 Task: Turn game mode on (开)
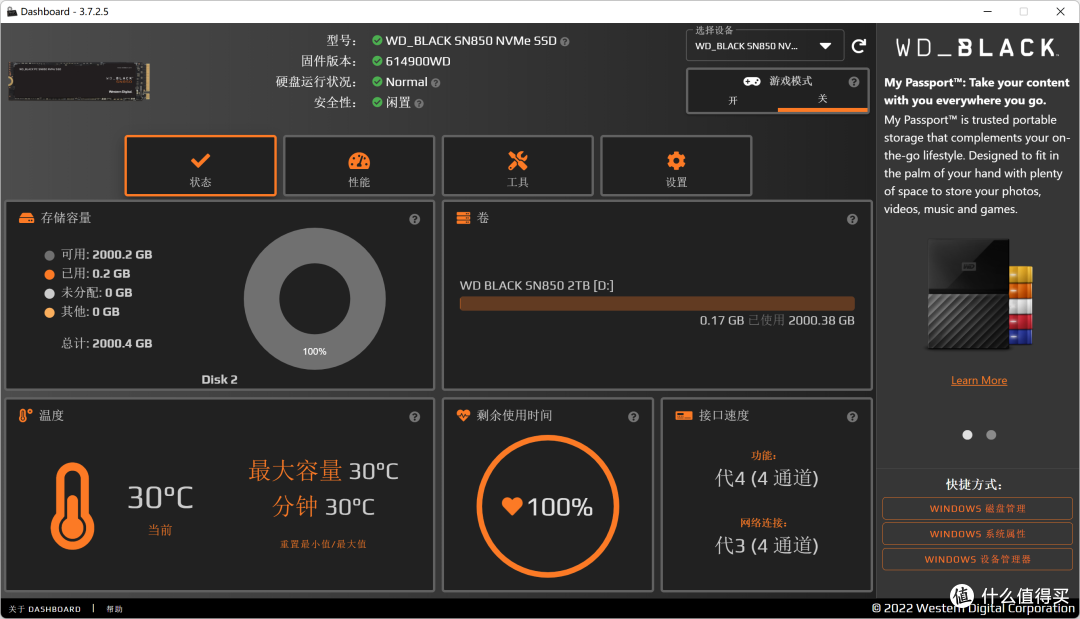pos(733,101)
